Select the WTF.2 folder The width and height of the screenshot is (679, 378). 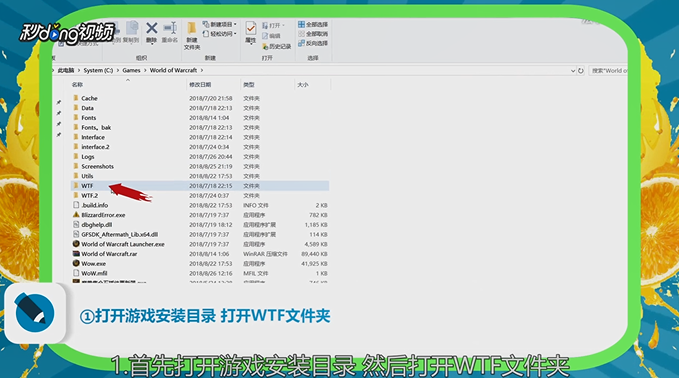[x=90, y=196]
